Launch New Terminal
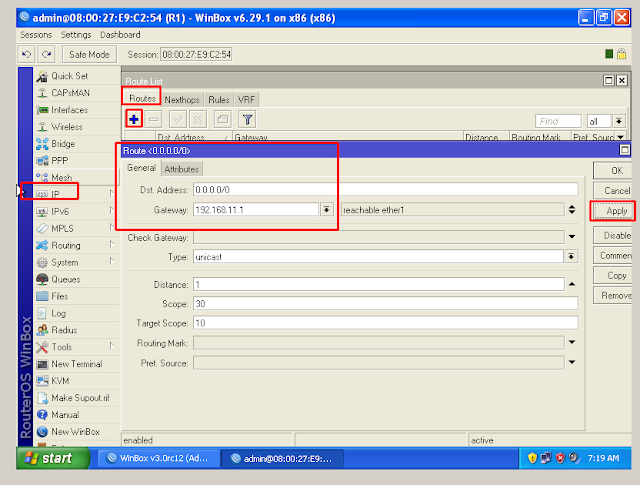 [x=76, y=364]
